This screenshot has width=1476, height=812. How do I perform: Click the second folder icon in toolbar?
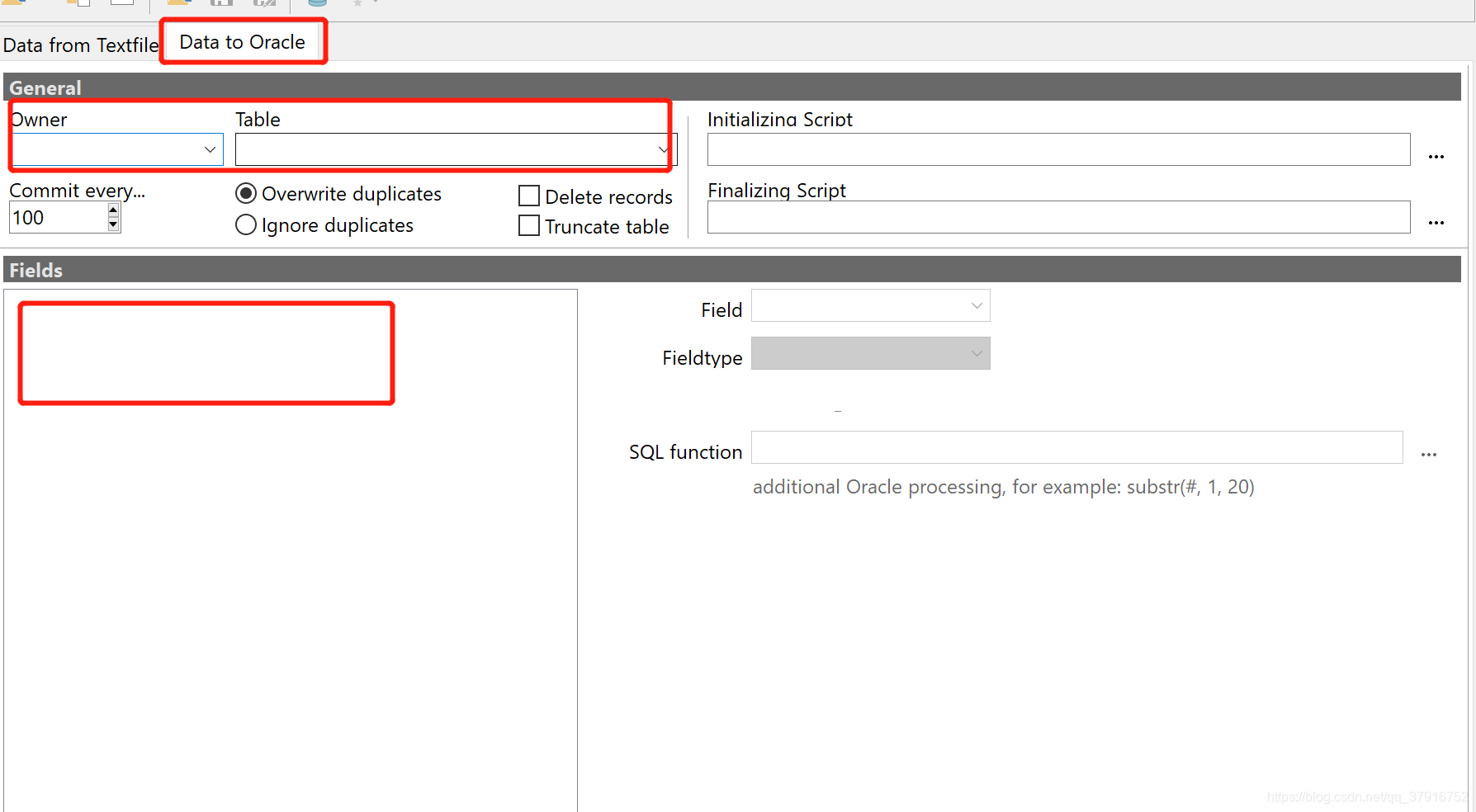[x=176, y=2]
